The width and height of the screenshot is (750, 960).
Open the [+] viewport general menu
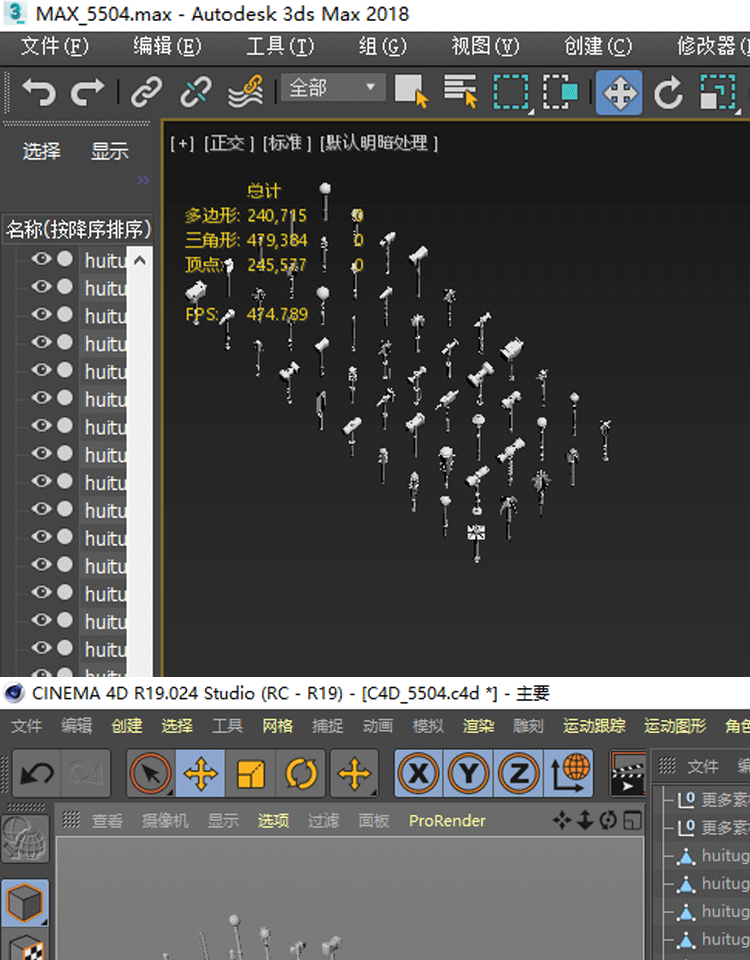coord(182,144)
